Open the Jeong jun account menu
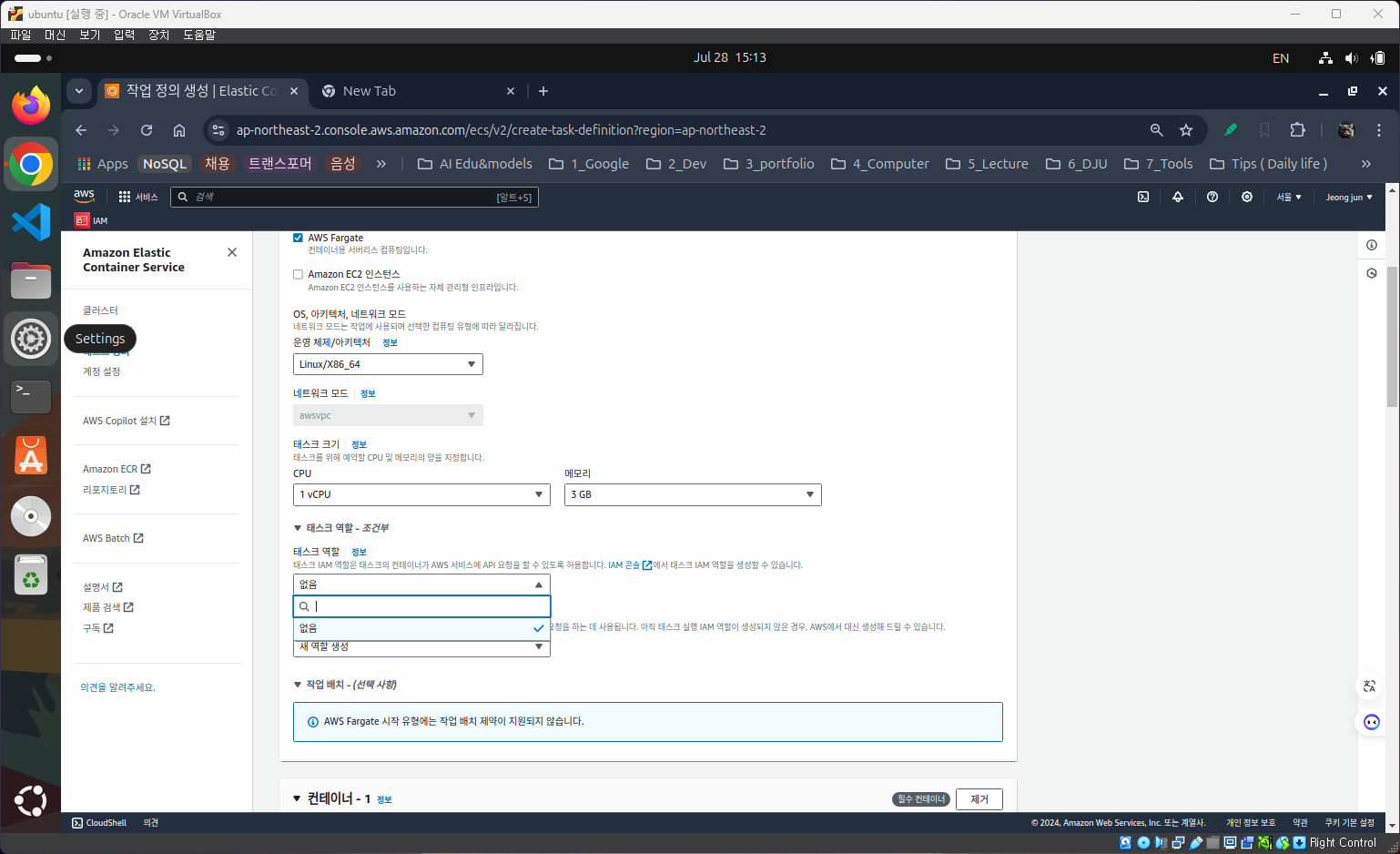 pyautogui.click(x=1349, y=197)
